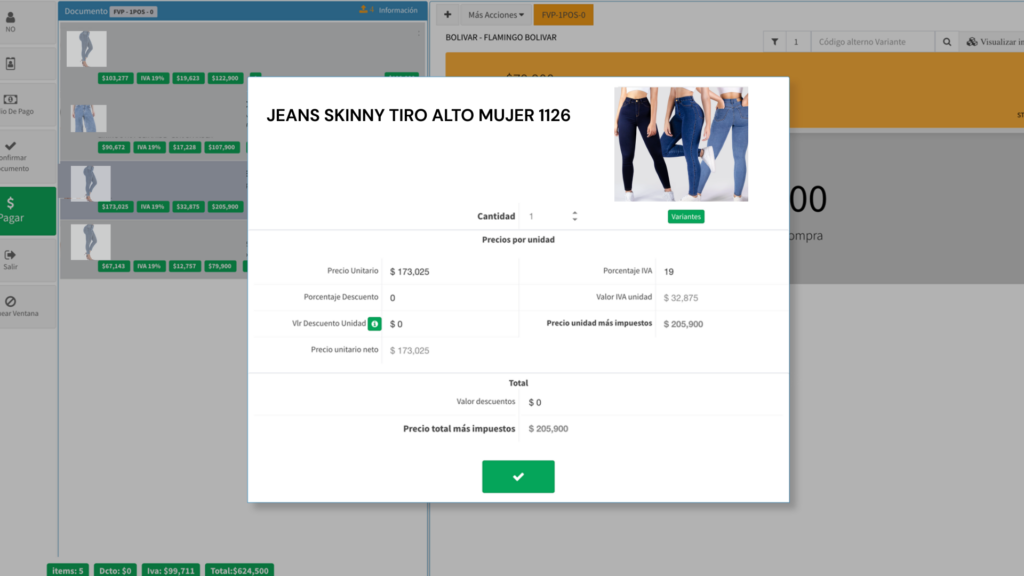Edit the Precio Unitario field
1024x576 pixels.
click(450, 271)
